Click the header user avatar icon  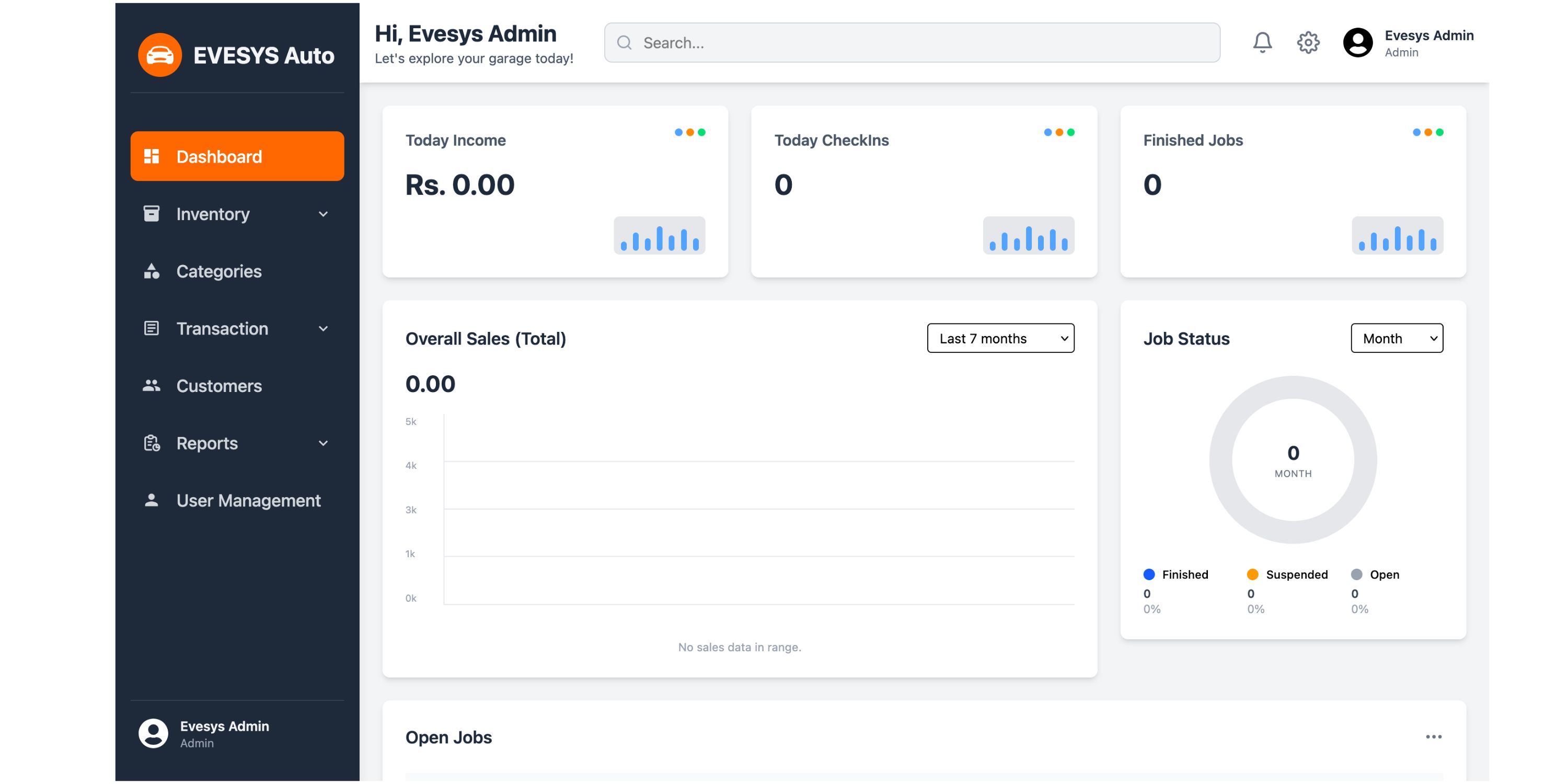tap(1357, 43)
